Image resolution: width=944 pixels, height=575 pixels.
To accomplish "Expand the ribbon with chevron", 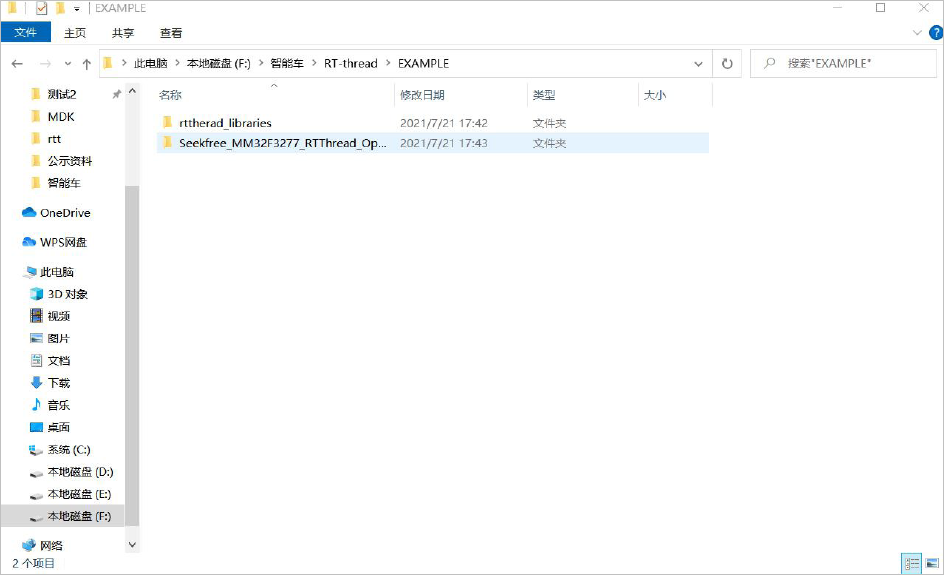I will point(917,33).
